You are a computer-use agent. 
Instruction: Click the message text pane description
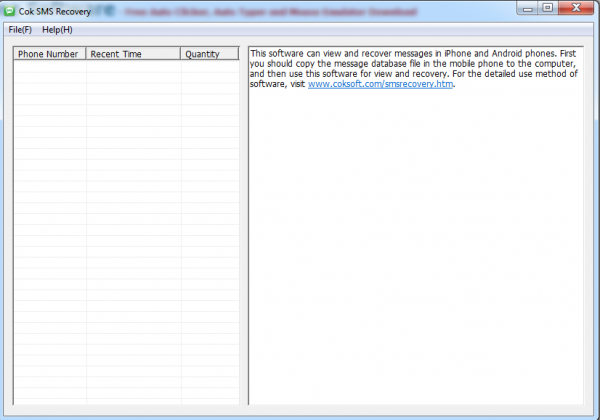coord(413,69)
